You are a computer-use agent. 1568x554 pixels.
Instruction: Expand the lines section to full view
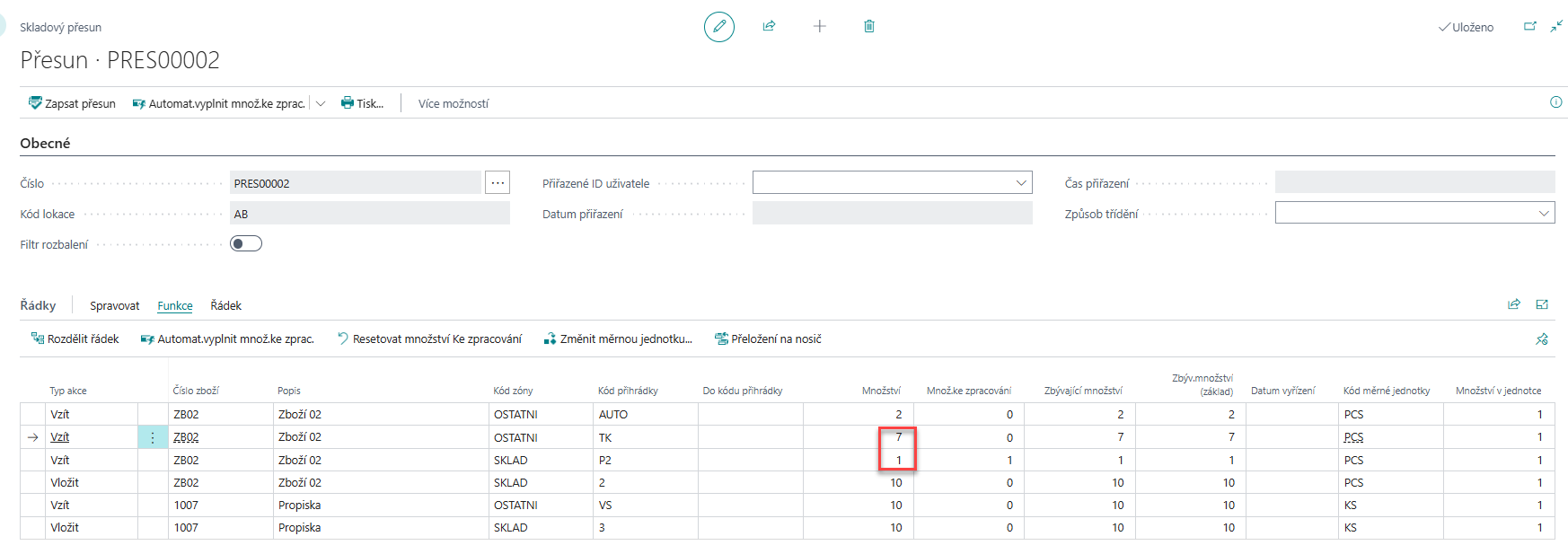point(1542,304)
